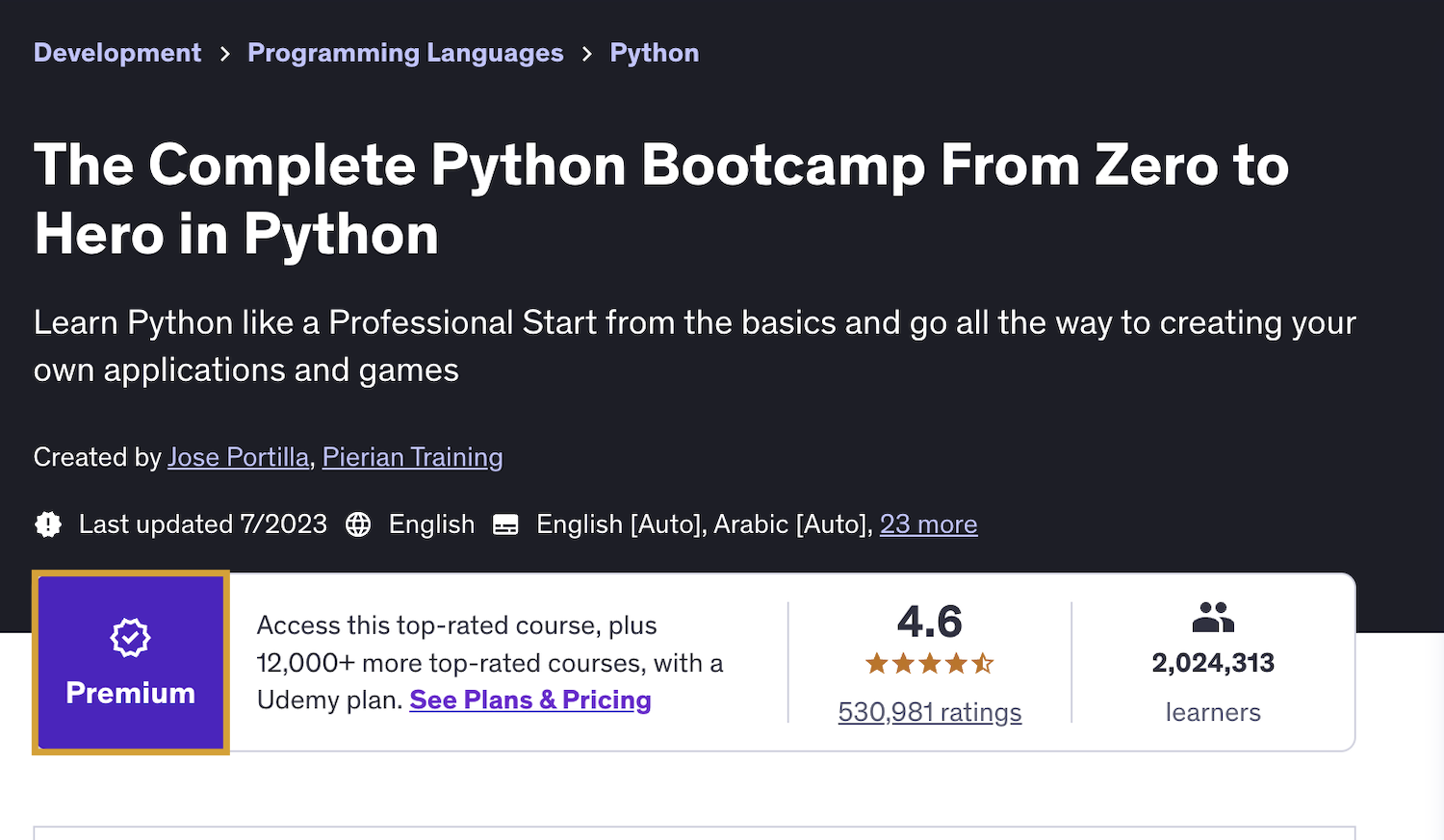Visit the Pierian Training instructor link
Image resolution: width=1444 pixels, height=840 pixels.
point(412,457)
